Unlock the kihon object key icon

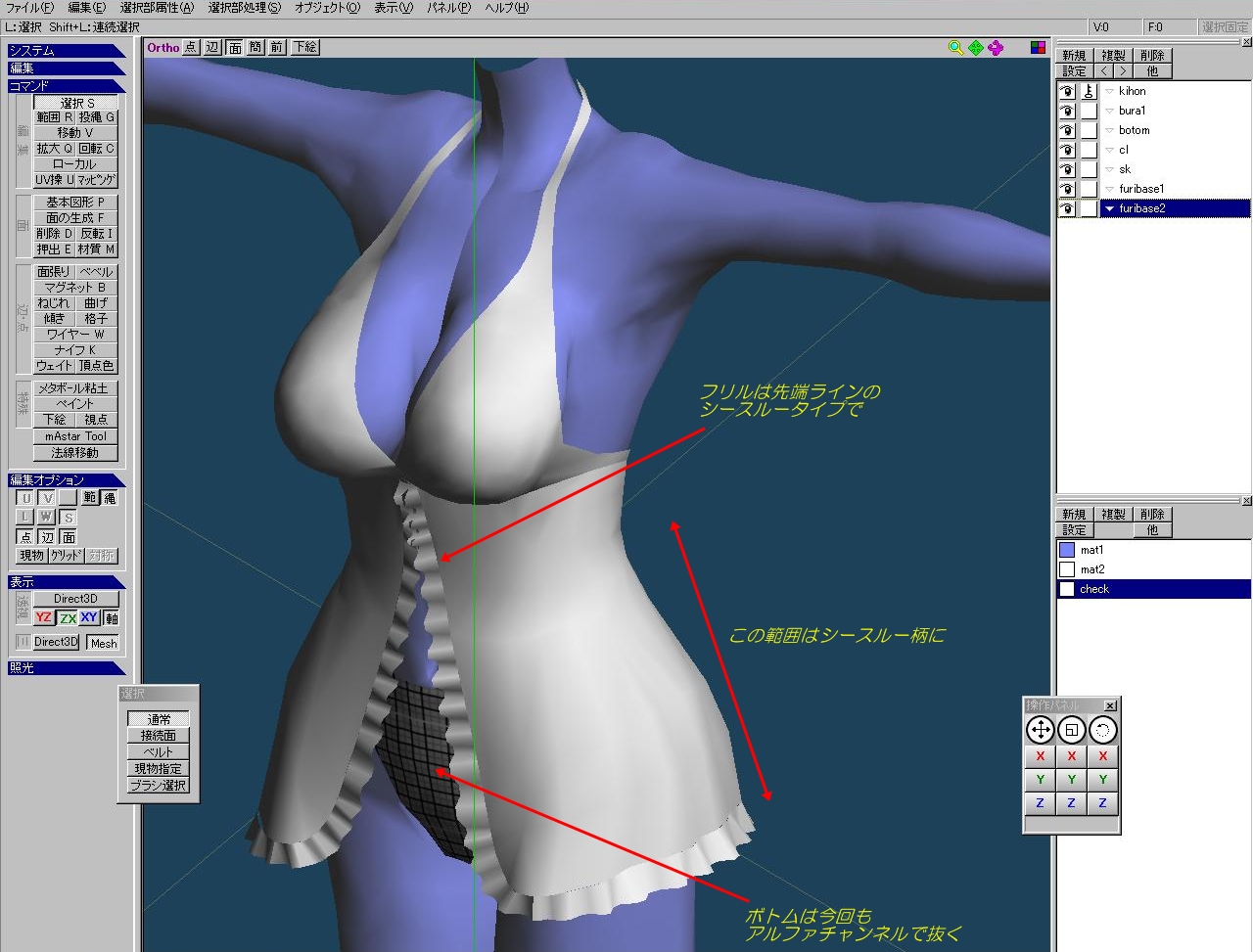pos(1089,91)
